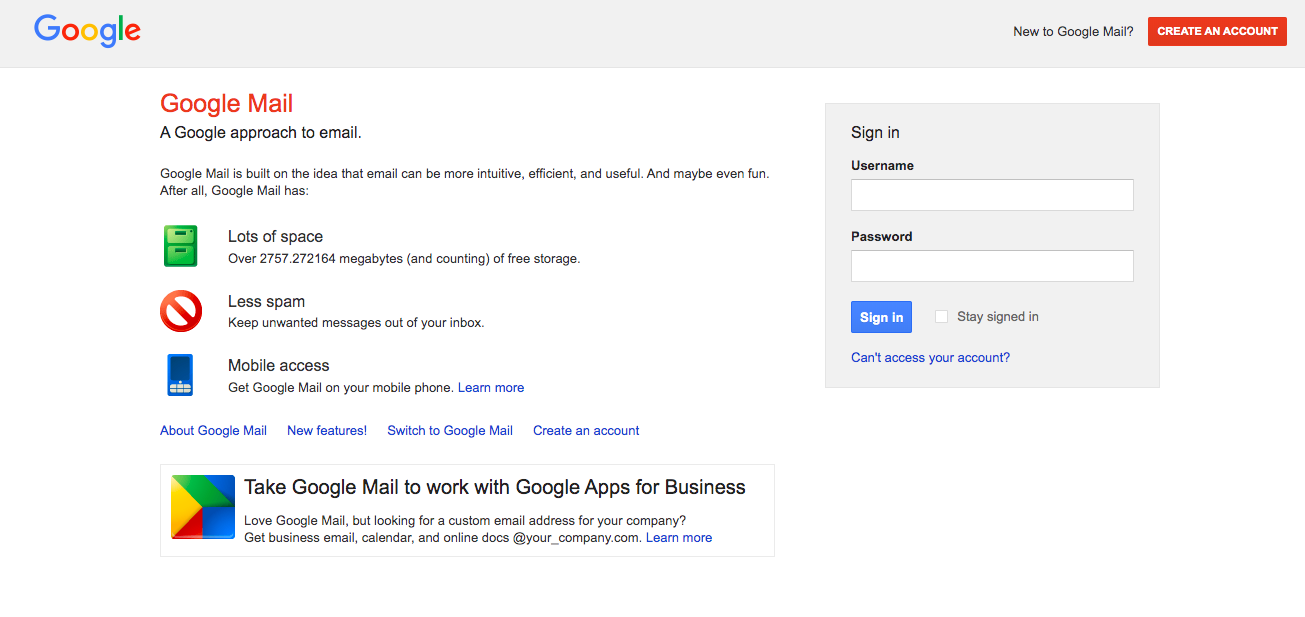Open Can't access your account link

(x=930, y=358)
